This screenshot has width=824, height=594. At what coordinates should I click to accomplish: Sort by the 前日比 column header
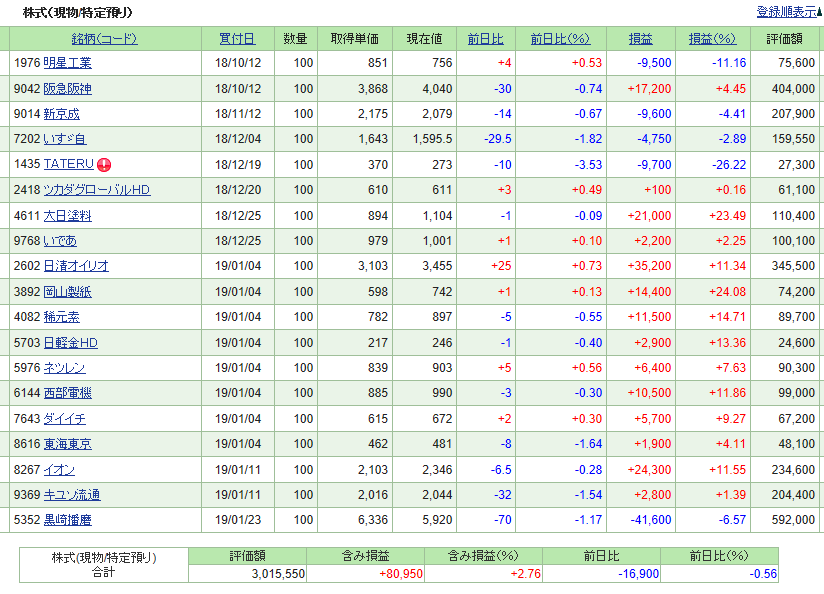click(485, 39)
